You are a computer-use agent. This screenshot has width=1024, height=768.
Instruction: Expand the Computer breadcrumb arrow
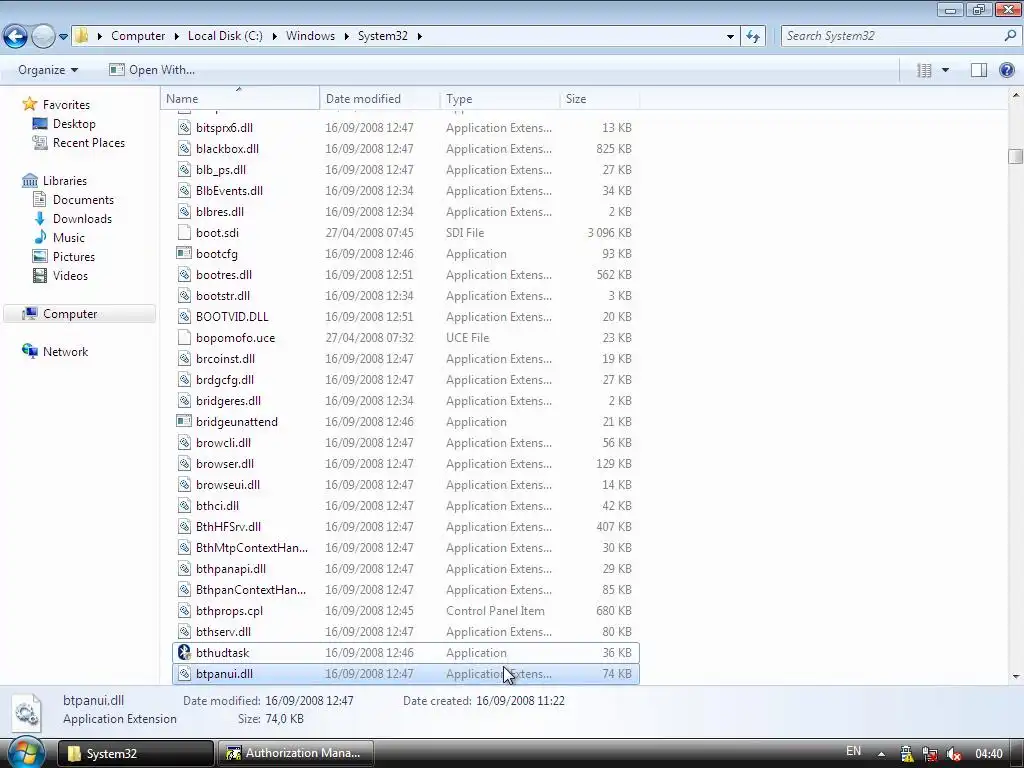[x=176, y=36]
